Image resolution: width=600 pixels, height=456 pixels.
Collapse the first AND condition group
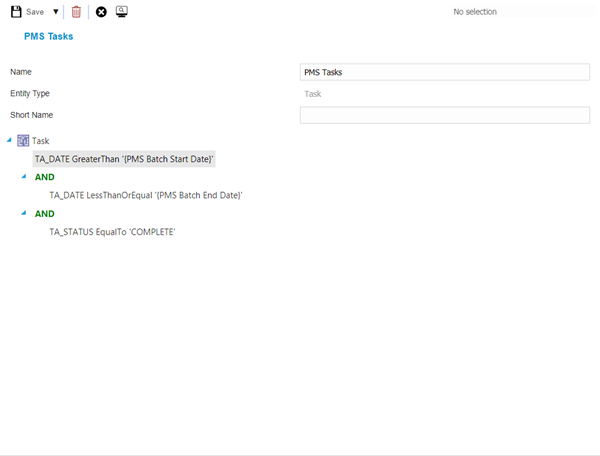pyautogui.click(x=24, y=176)
